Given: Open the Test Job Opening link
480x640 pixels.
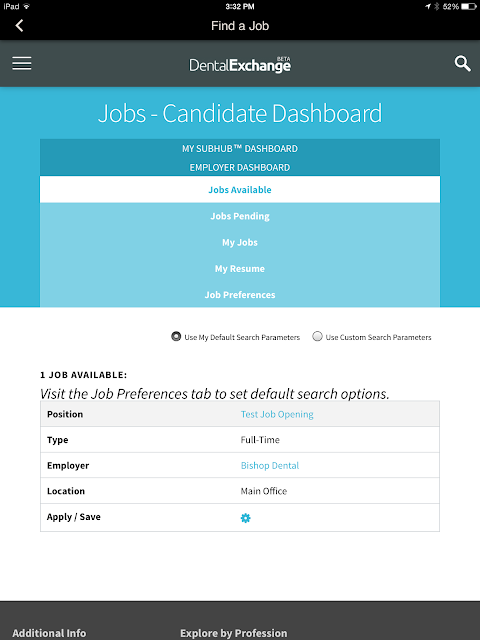Looking at the screenshot, I should click(277, 414).
